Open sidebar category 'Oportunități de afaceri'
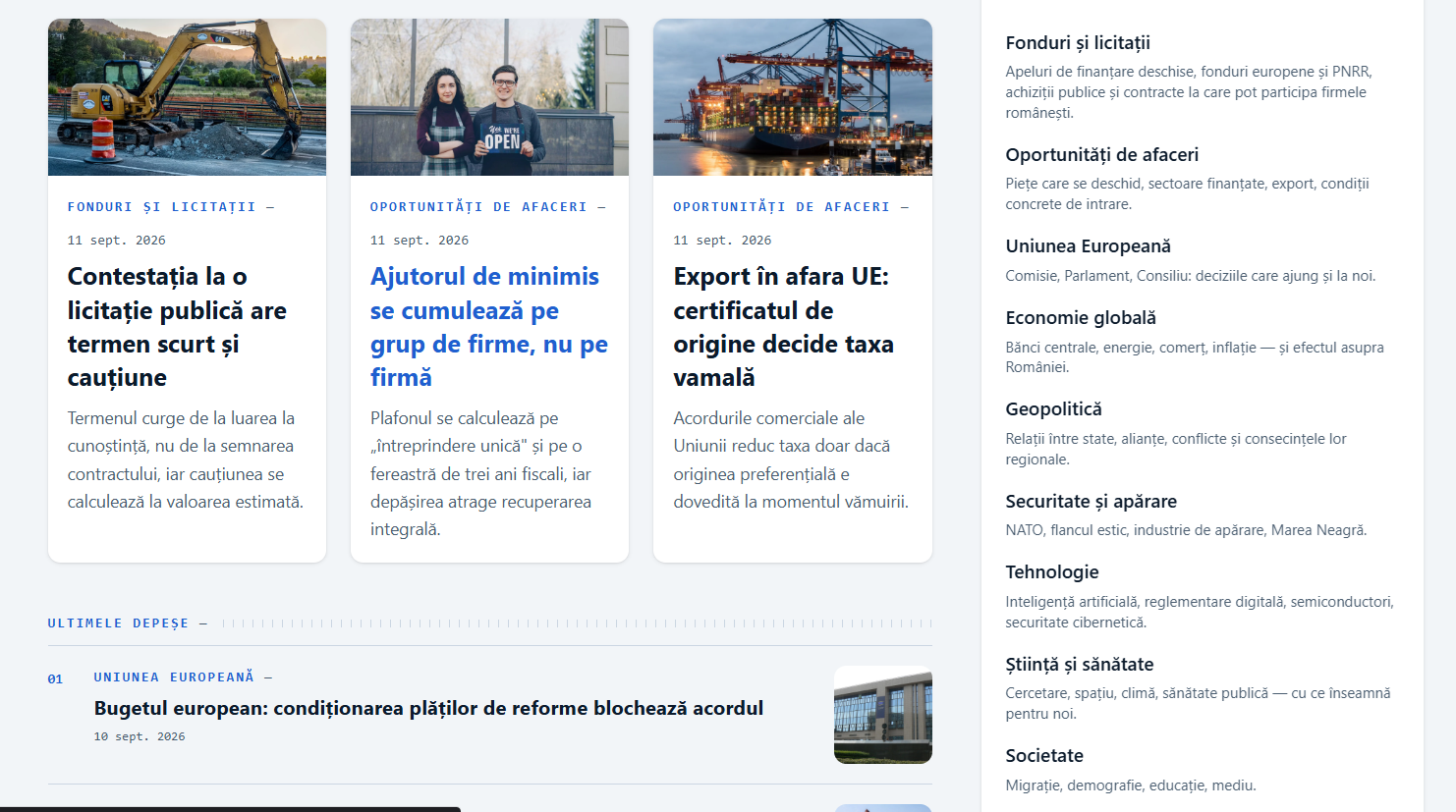This screenshot has height=812, width=1456. pos(1102,155)
